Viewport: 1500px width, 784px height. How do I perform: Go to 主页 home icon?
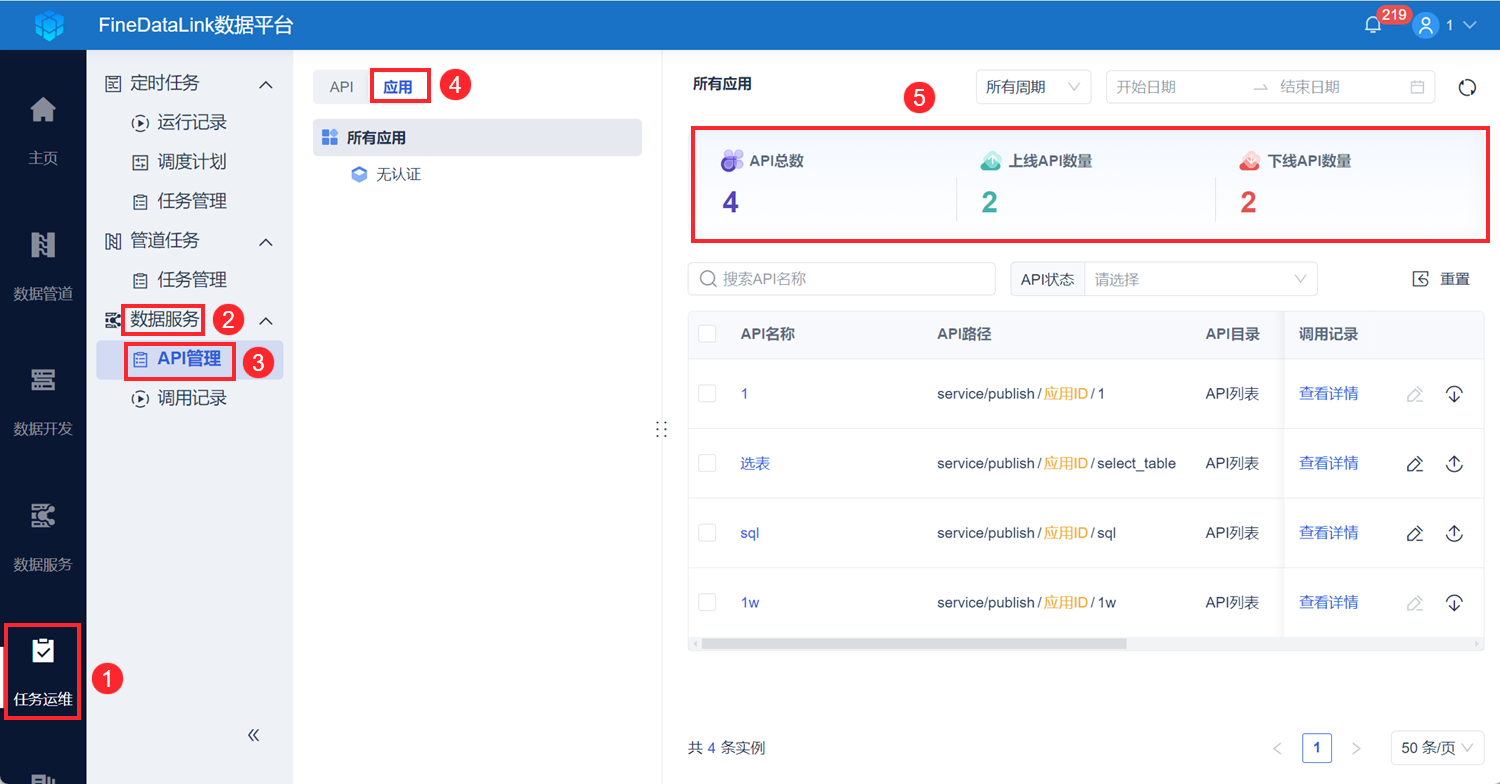pyautogui.click(x=43, y=110)
